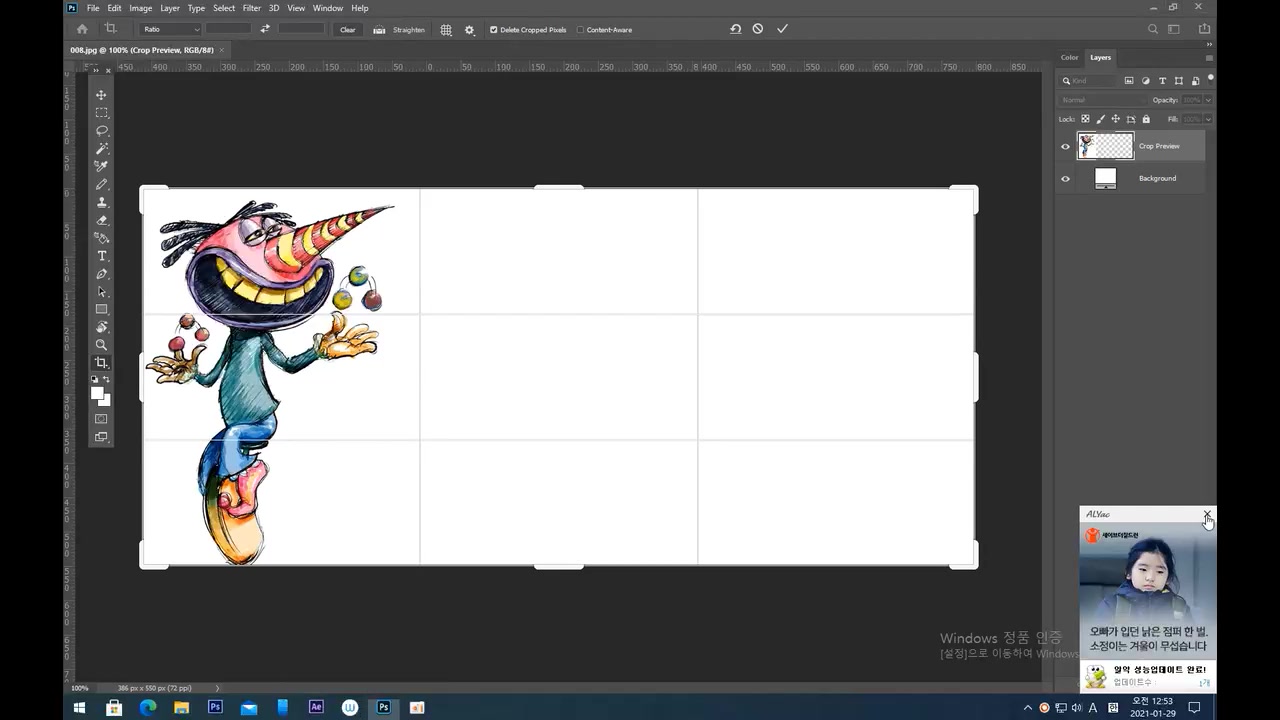Select the Lasso tool
The width and height of the screenshot is (1280, 720).
click(x=101, y=131)
